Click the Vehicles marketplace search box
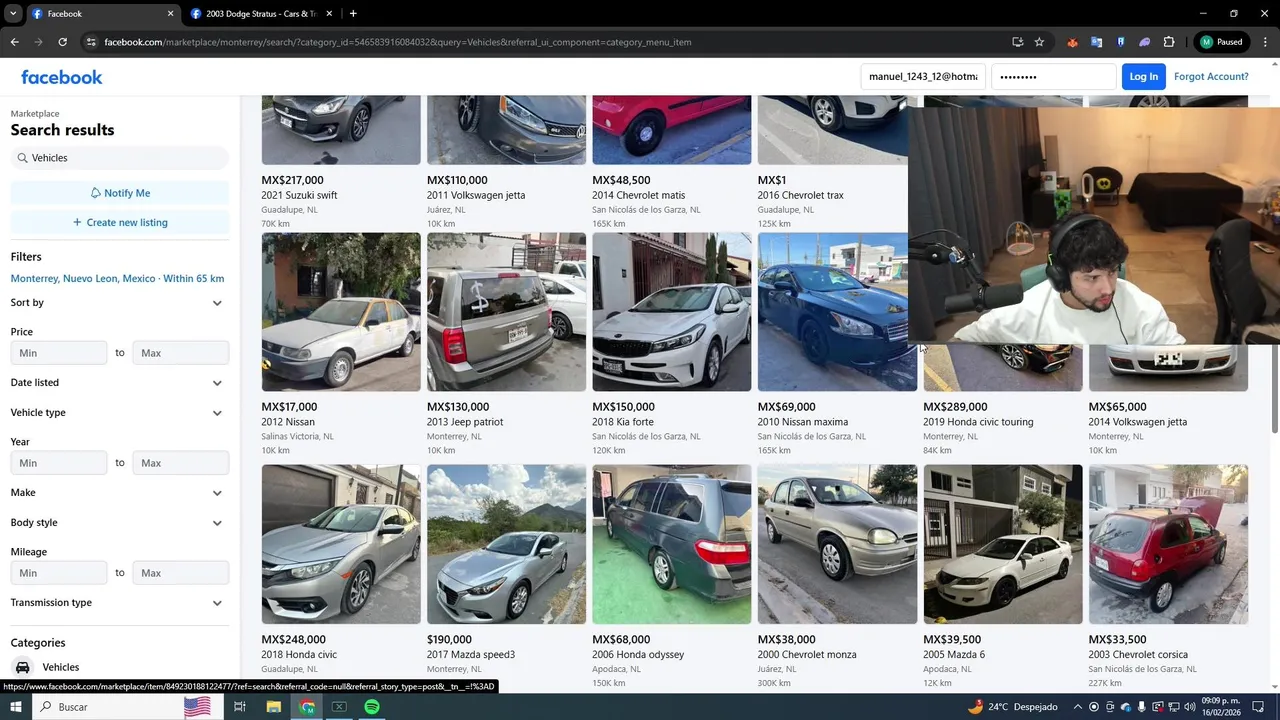Viewport: 1280px width, 720px height. coord(120,158)
